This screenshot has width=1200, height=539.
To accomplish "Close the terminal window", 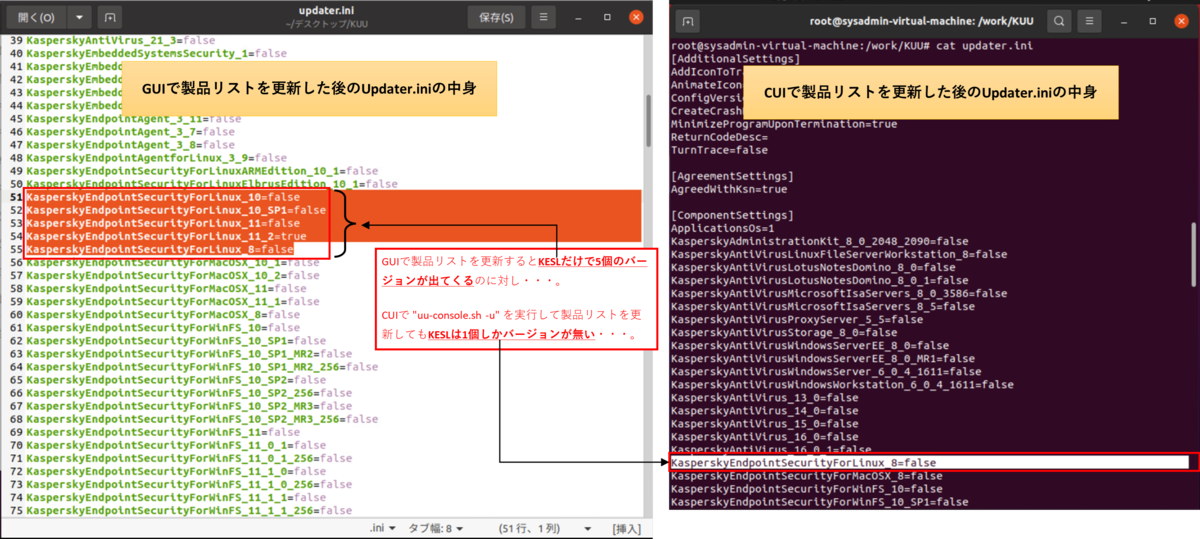I will [1180, 19].
